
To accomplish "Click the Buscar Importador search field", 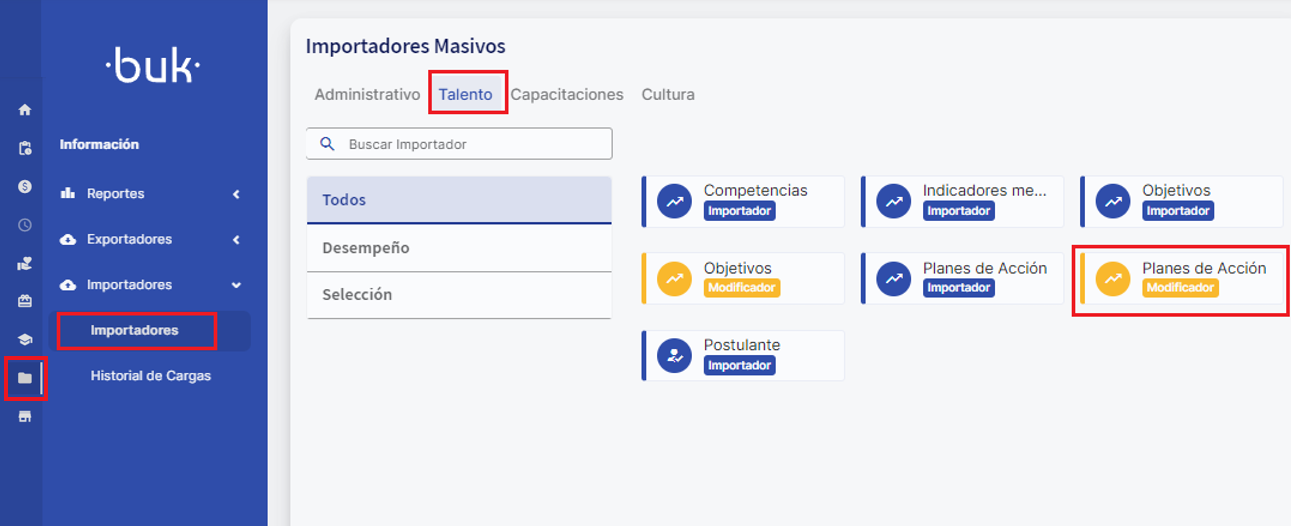I will [x=470, y=144].
